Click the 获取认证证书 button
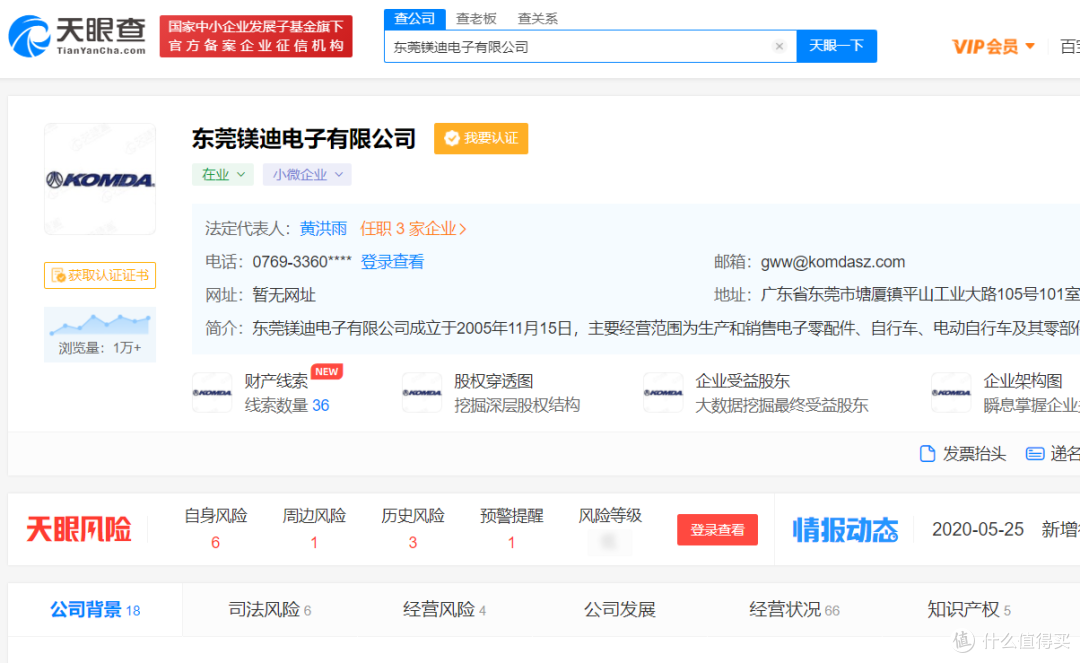 click(100, 275)
